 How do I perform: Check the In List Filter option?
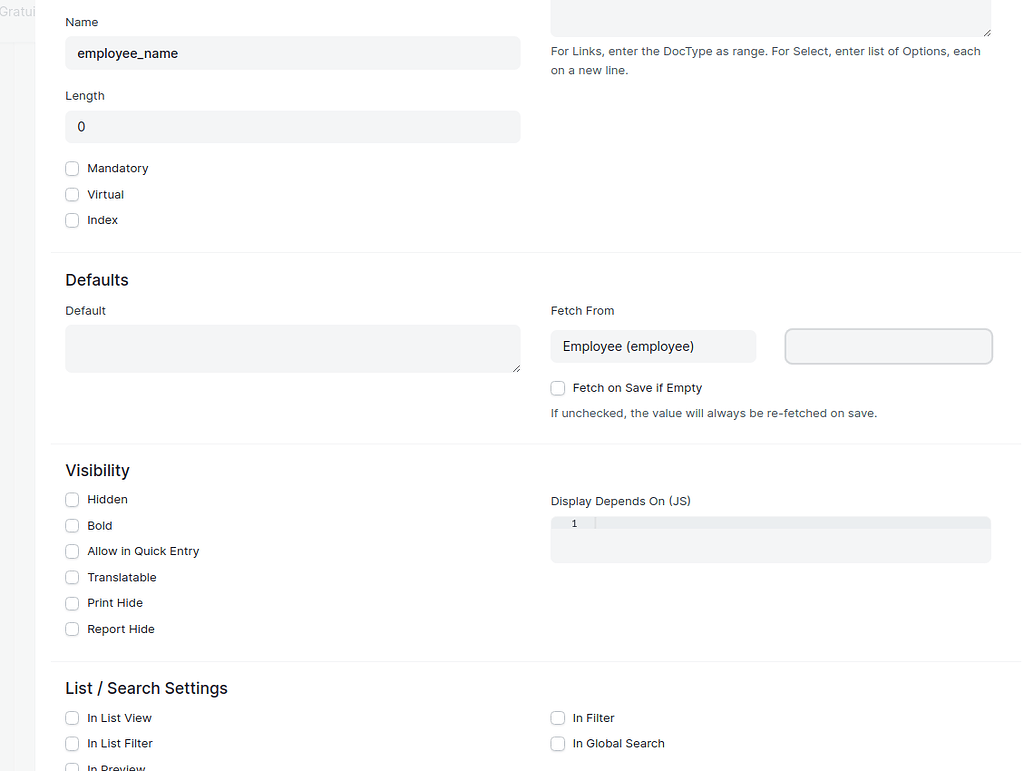[x=72, y=744]
